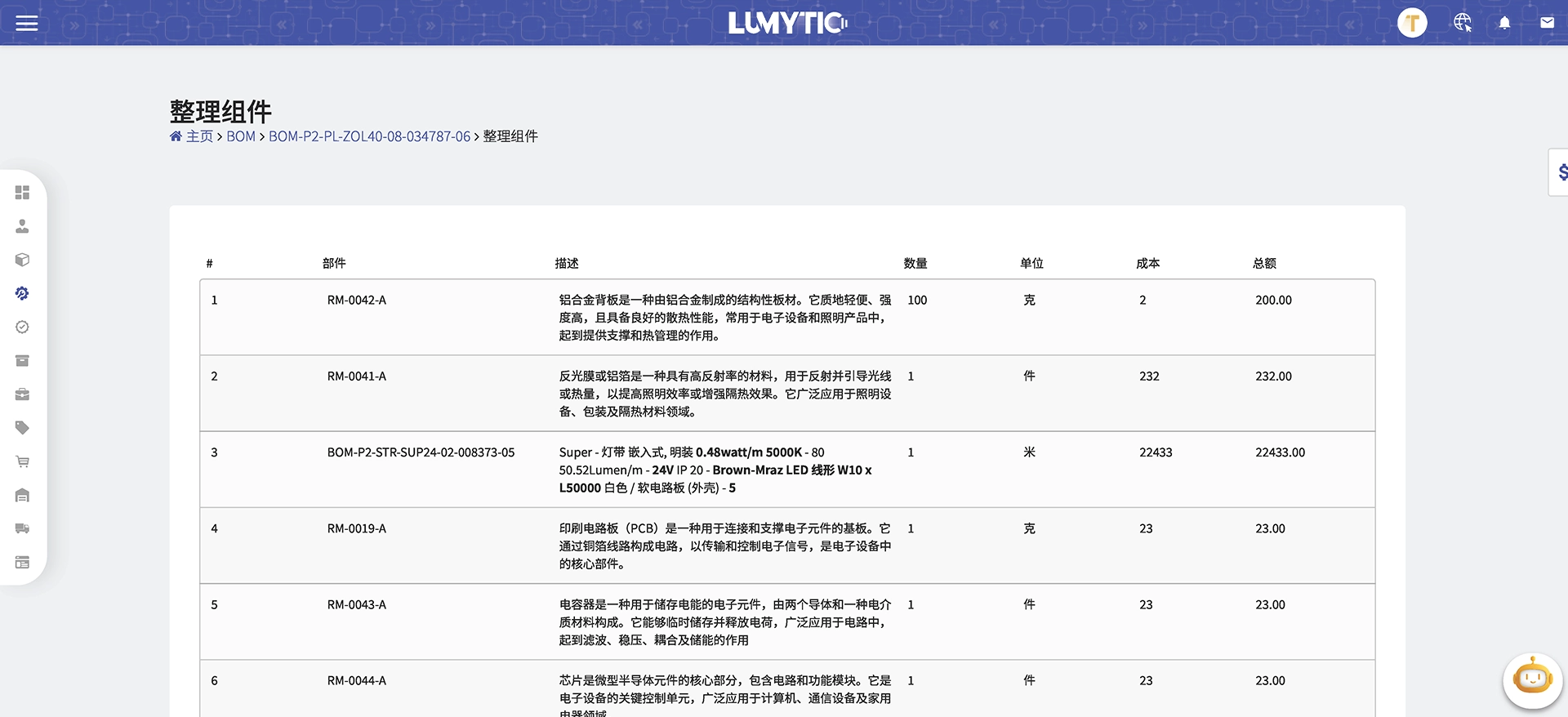1568x717 pixels.
Task: Go to 主页 breadcrumb link
Action: point(199,136)
